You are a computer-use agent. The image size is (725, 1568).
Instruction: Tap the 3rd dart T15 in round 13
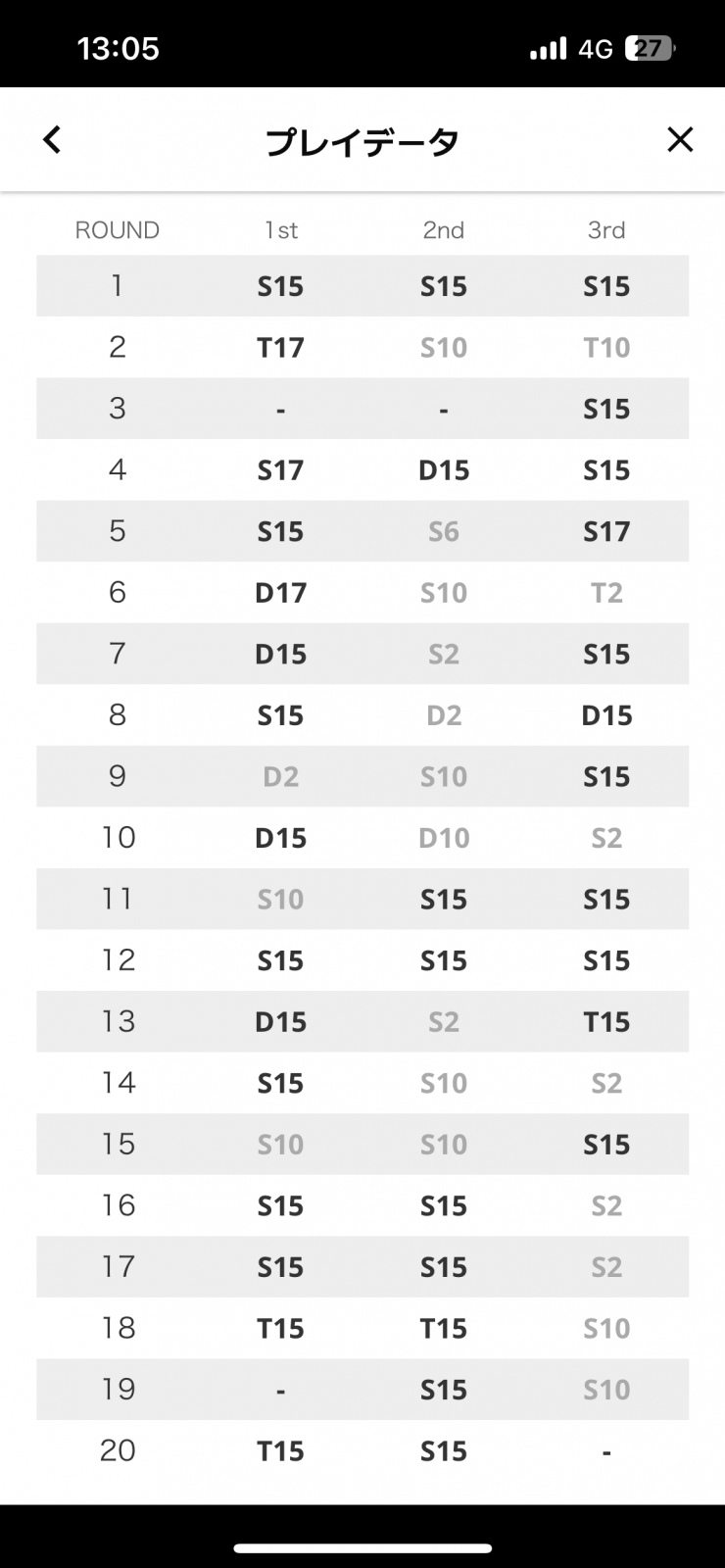coord(606,1022)
